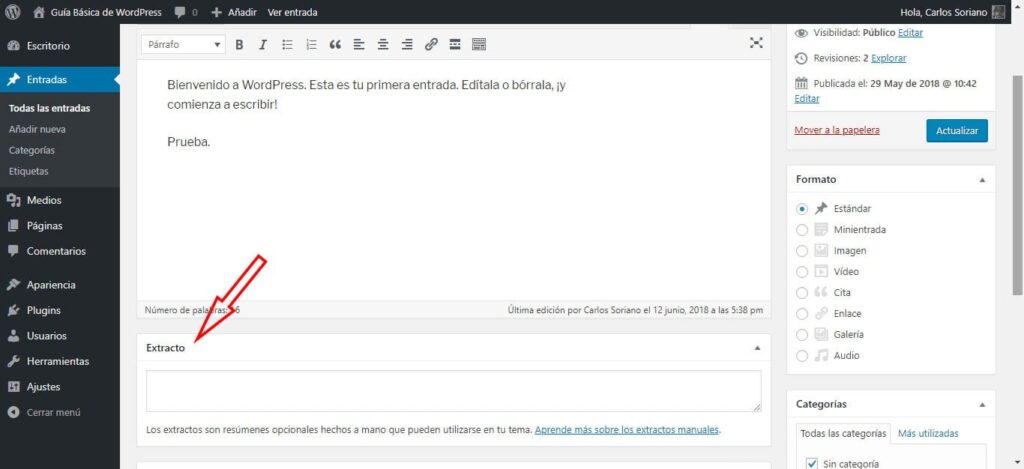This screenshot has width=1024, height=469.
Task: Select the Audio post format
Action: 802,356
